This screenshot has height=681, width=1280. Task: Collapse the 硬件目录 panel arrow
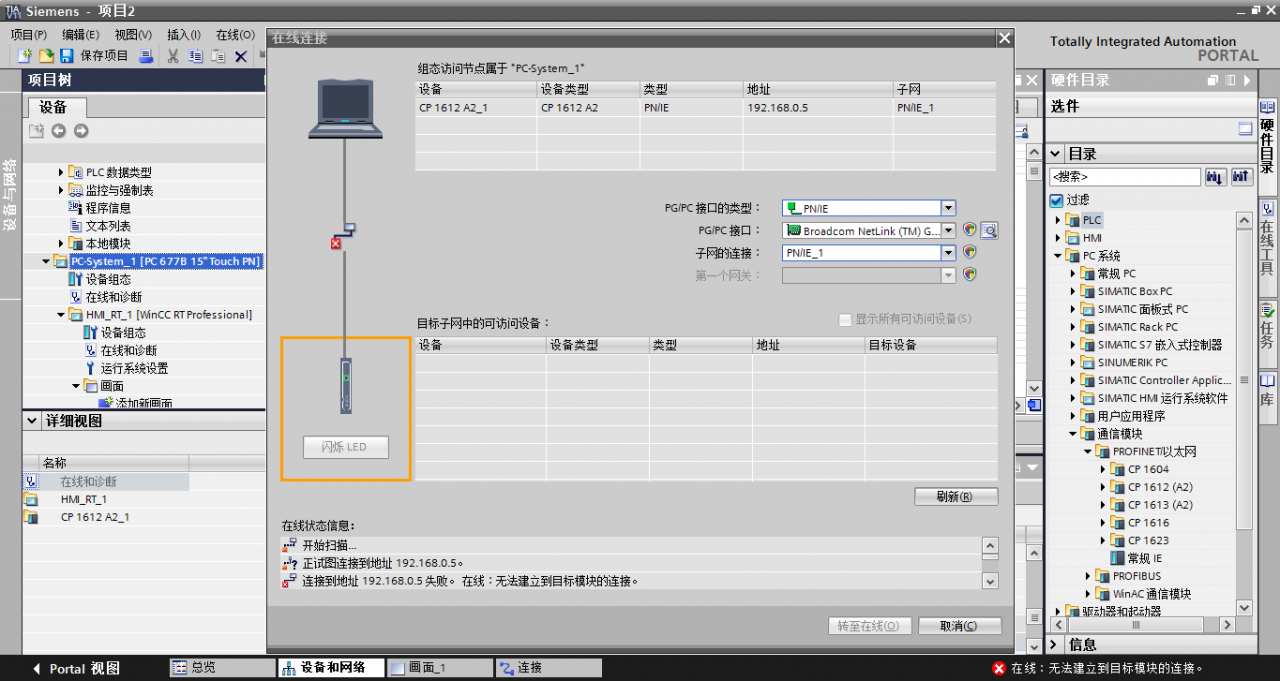[x=1249, y=80]
